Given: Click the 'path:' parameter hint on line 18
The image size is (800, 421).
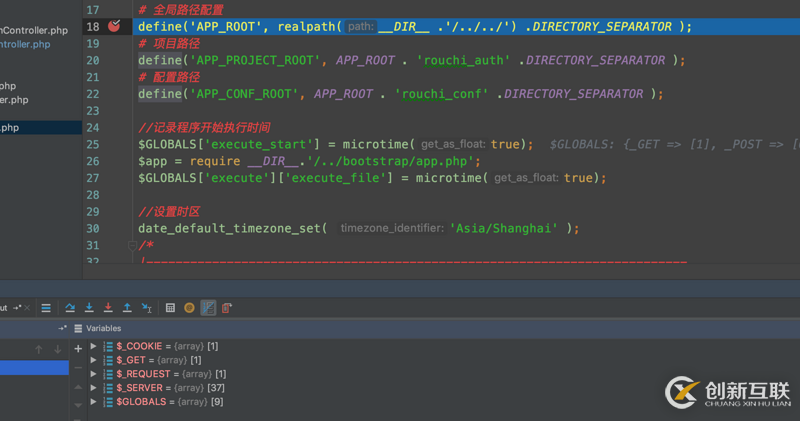Looking at the screenshot, I should tap(361, 27).
